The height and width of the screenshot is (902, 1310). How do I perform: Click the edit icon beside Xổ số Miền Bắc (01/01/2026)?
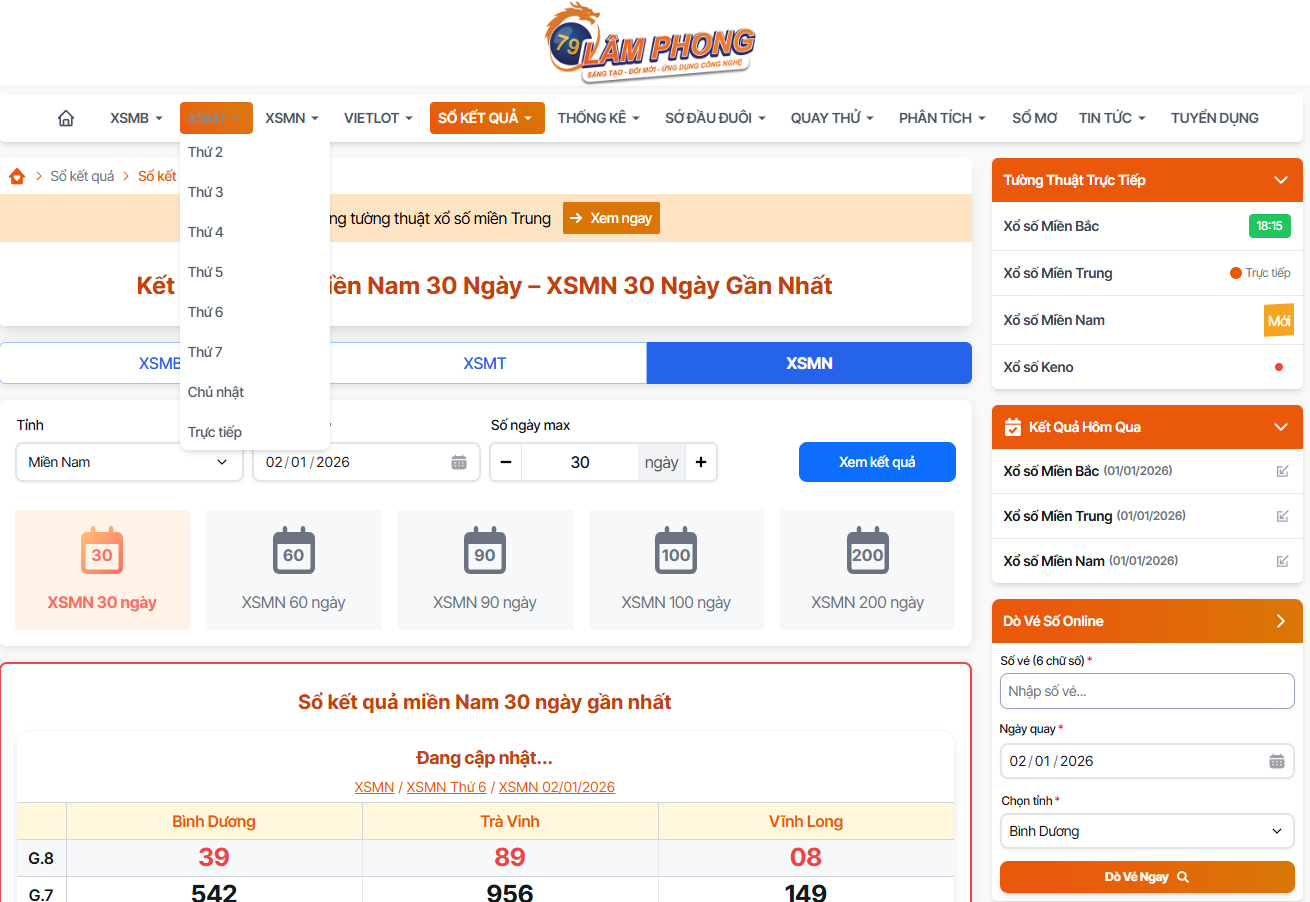pyautogui.click(x=1282, y=471)
